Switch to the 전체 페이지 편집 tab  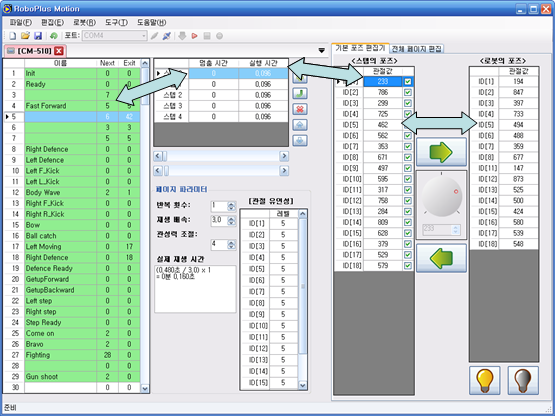[416, 49]
